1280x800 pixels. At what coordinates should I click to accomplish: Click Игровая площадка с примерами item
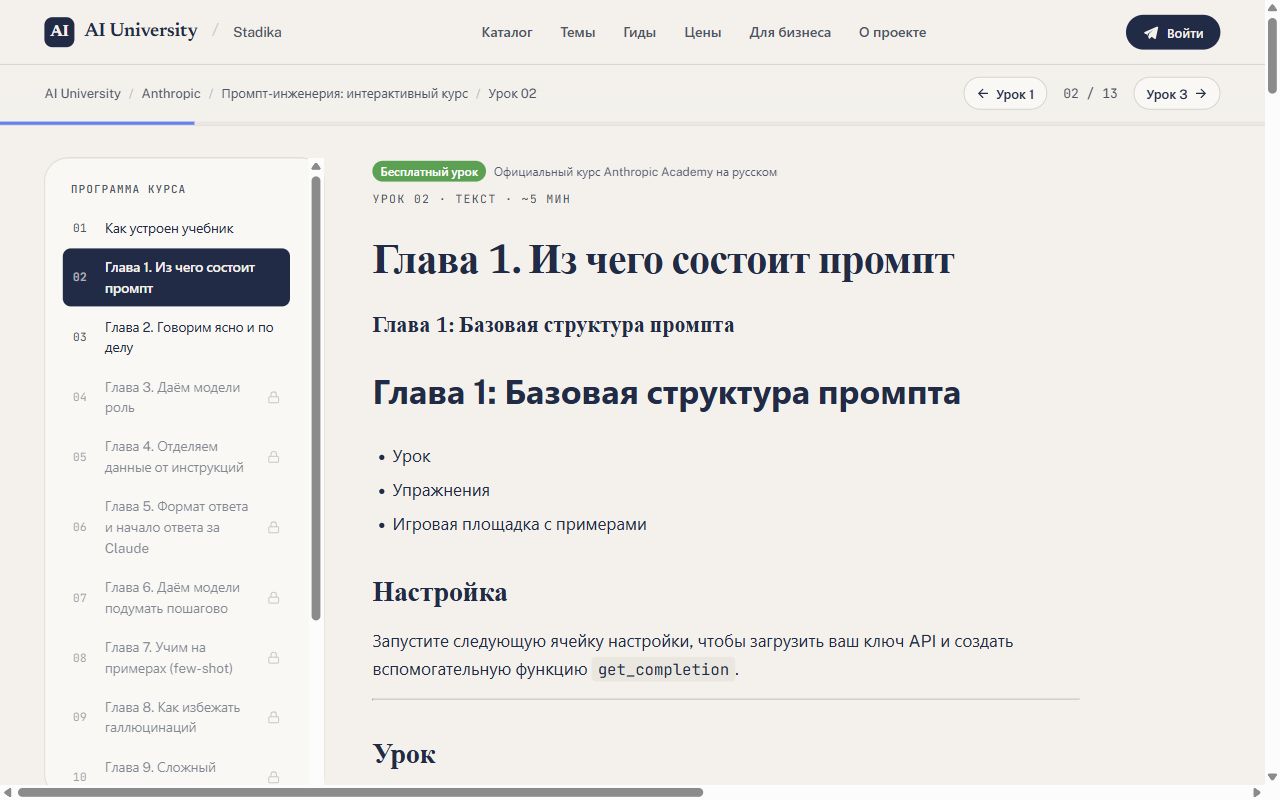coord(519,524)
